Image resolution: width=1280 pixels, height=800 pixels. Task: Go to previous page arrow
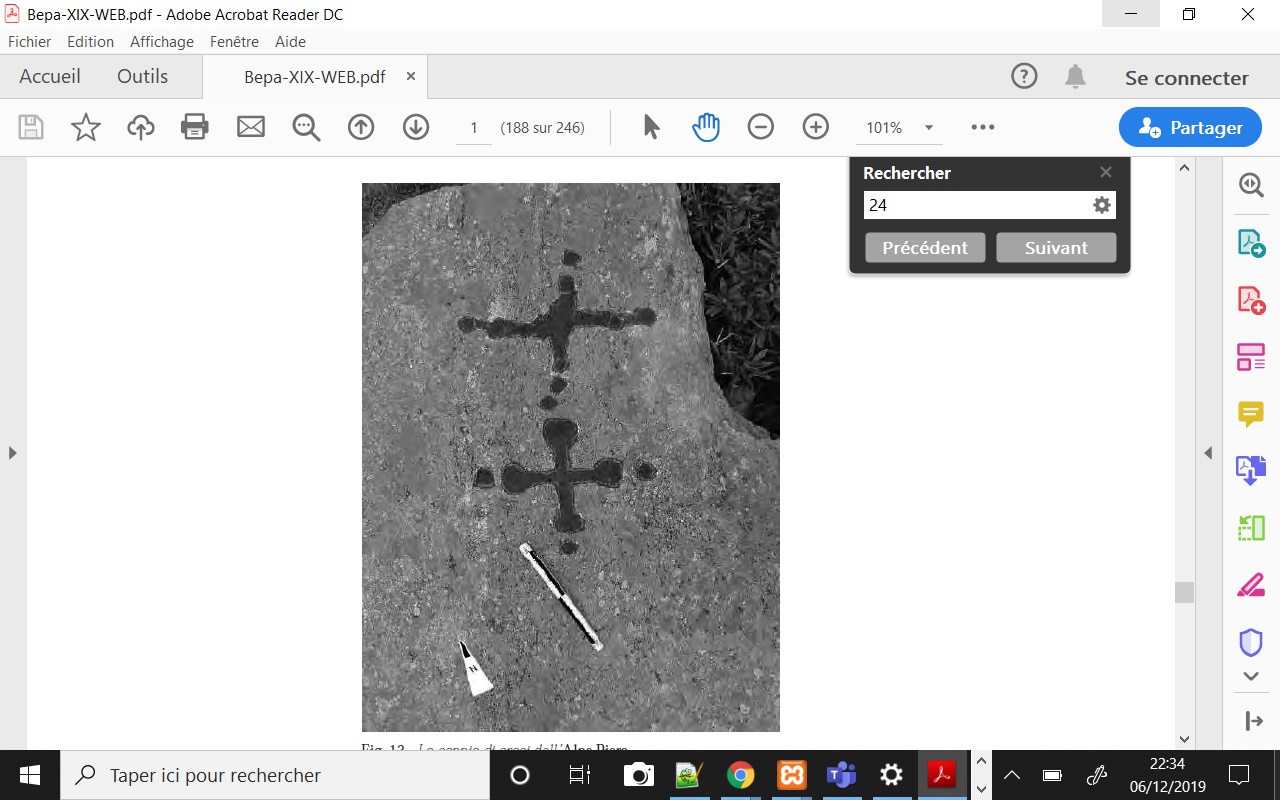(x=360, y=127)
